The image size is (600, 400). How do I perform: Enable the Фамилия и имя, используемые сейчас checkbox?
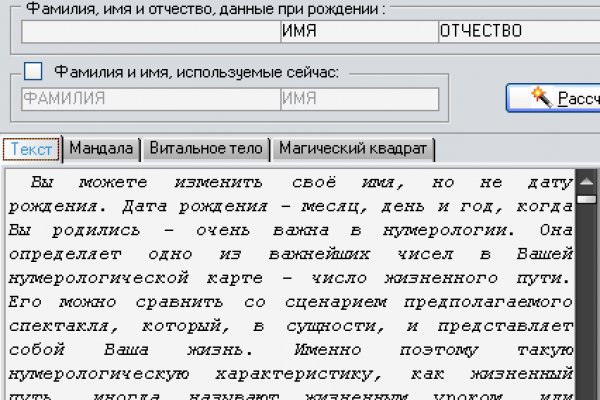[x=33, y=71]
